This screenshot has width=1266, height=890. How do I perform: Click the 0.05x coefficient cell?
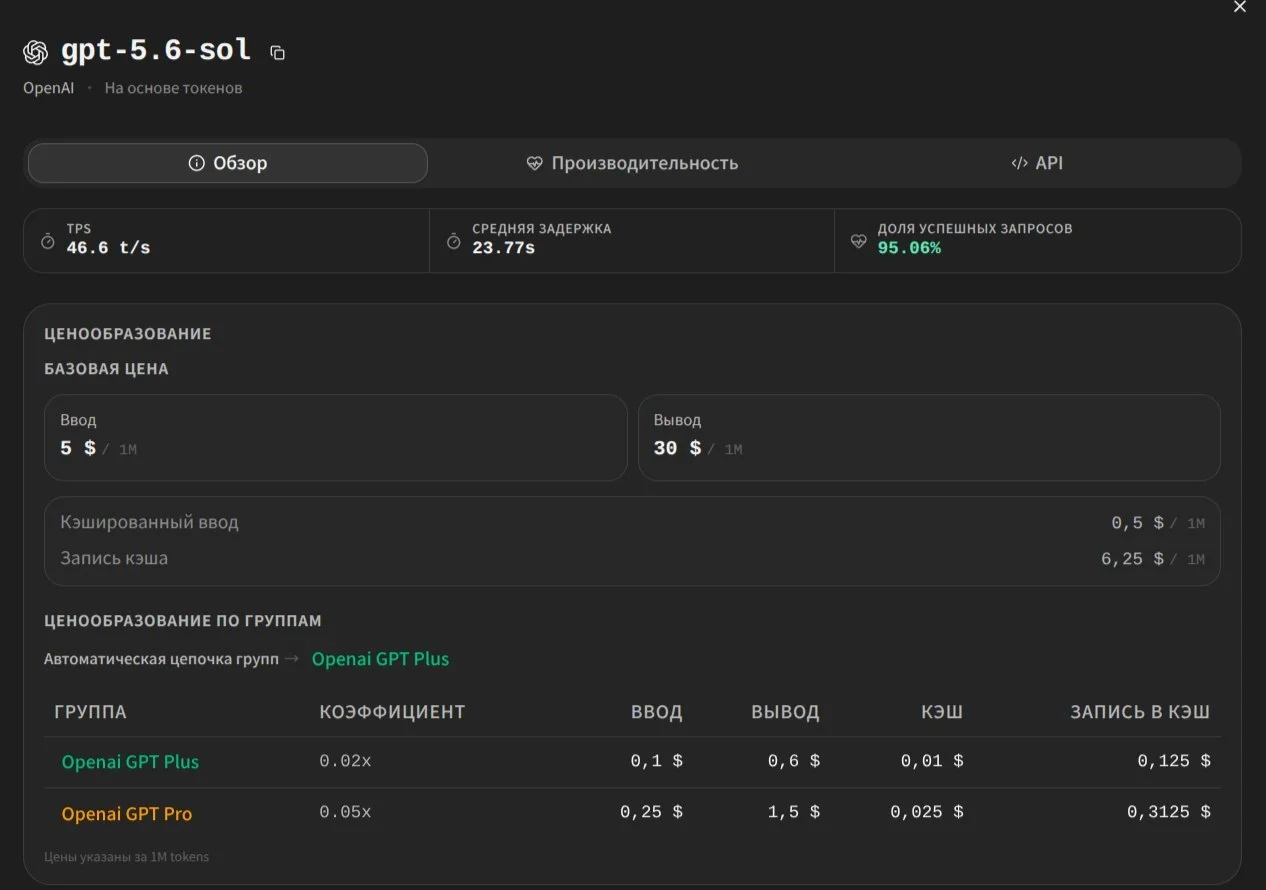click(345, 812)
